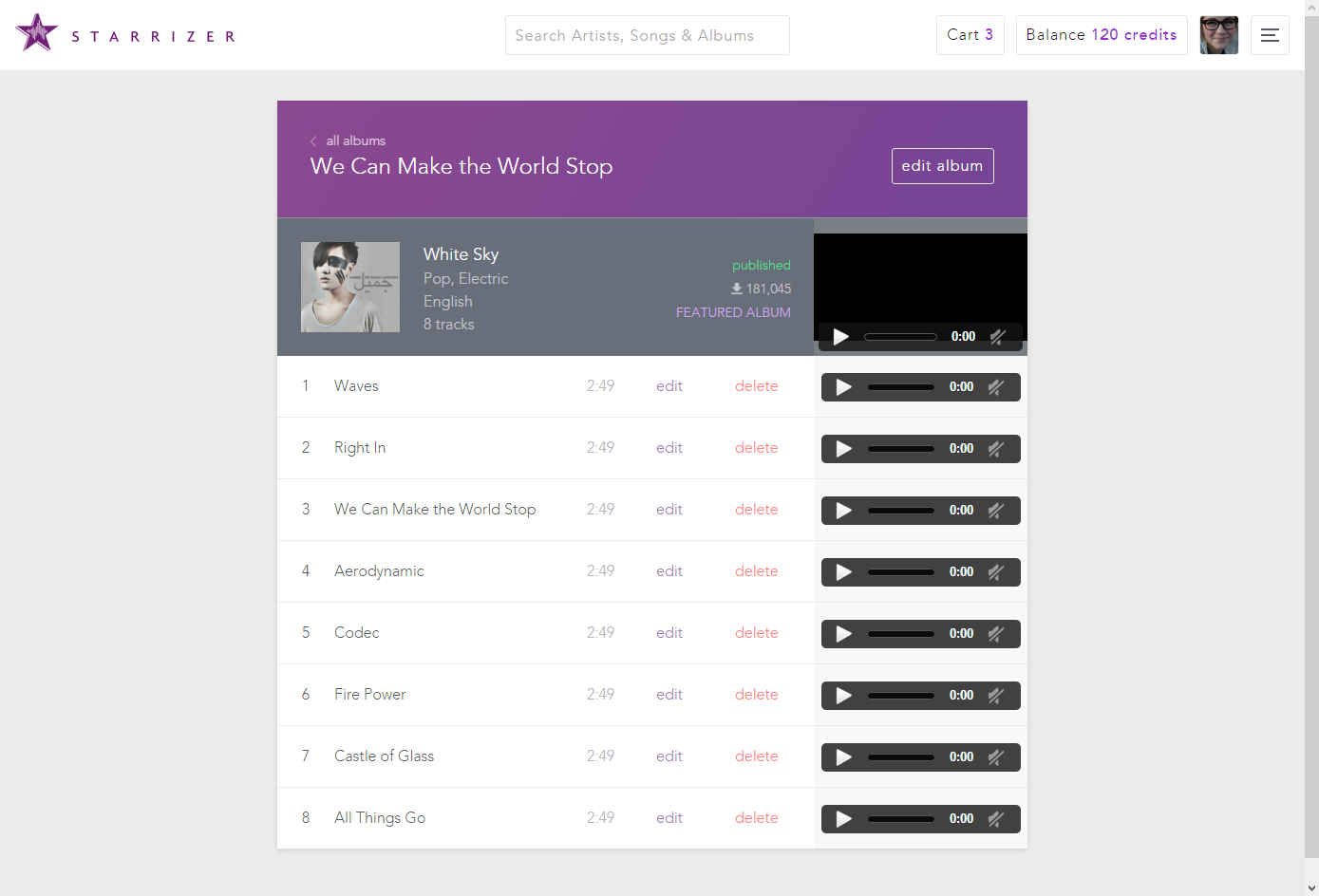Toggle mute on the Castle of Glass player

996,757
